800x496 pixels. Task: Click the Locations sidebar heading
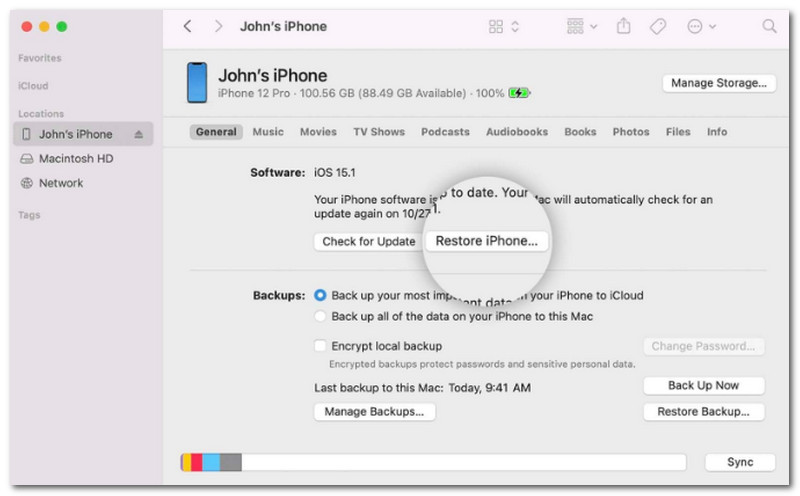coord(41,113)
